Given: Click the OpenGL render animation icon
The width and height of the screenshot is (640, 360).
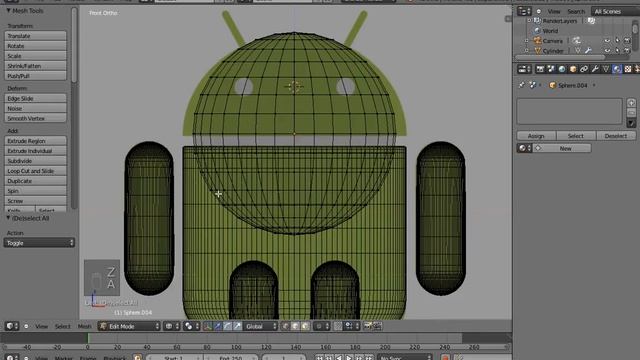Looking at the screenshot, I should coord(377,326).
